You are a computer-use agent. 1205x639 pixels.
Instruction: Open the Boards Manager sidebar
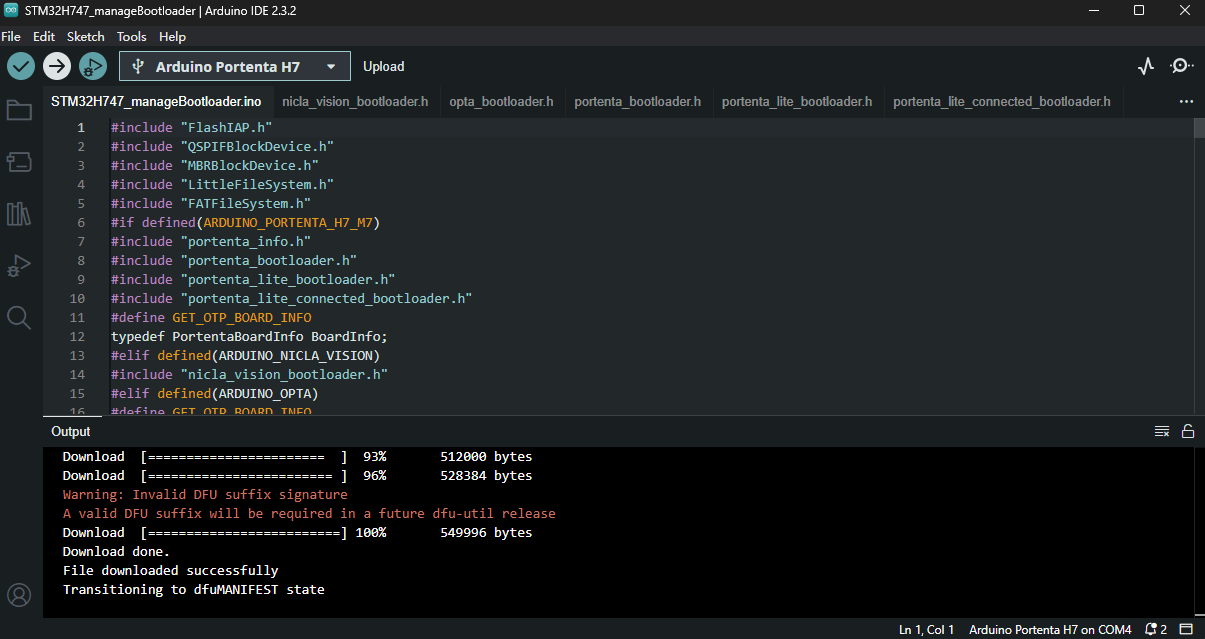click(19, 162)
